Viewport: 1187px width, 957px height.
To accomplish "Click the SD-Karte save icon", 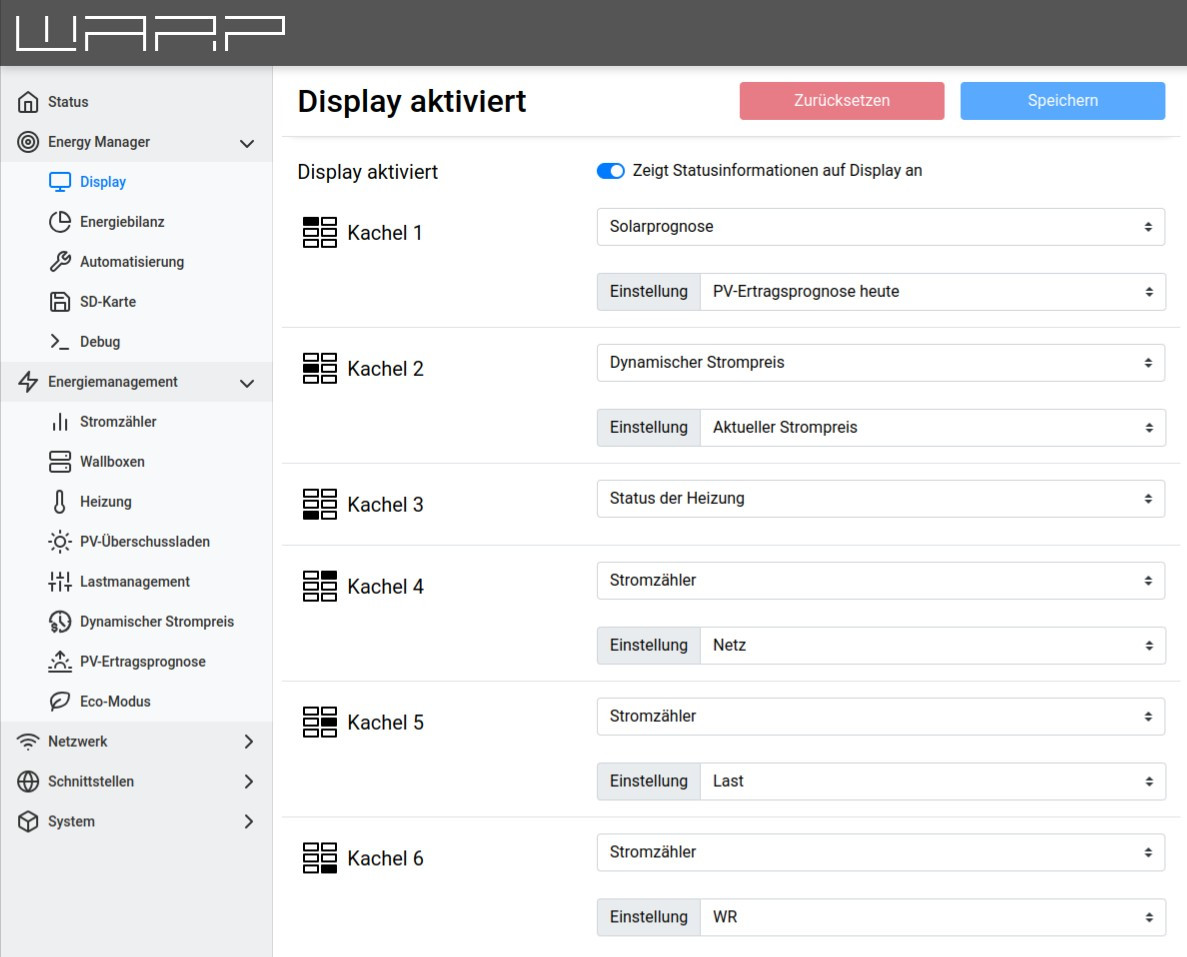I will [x=60, y=302].
